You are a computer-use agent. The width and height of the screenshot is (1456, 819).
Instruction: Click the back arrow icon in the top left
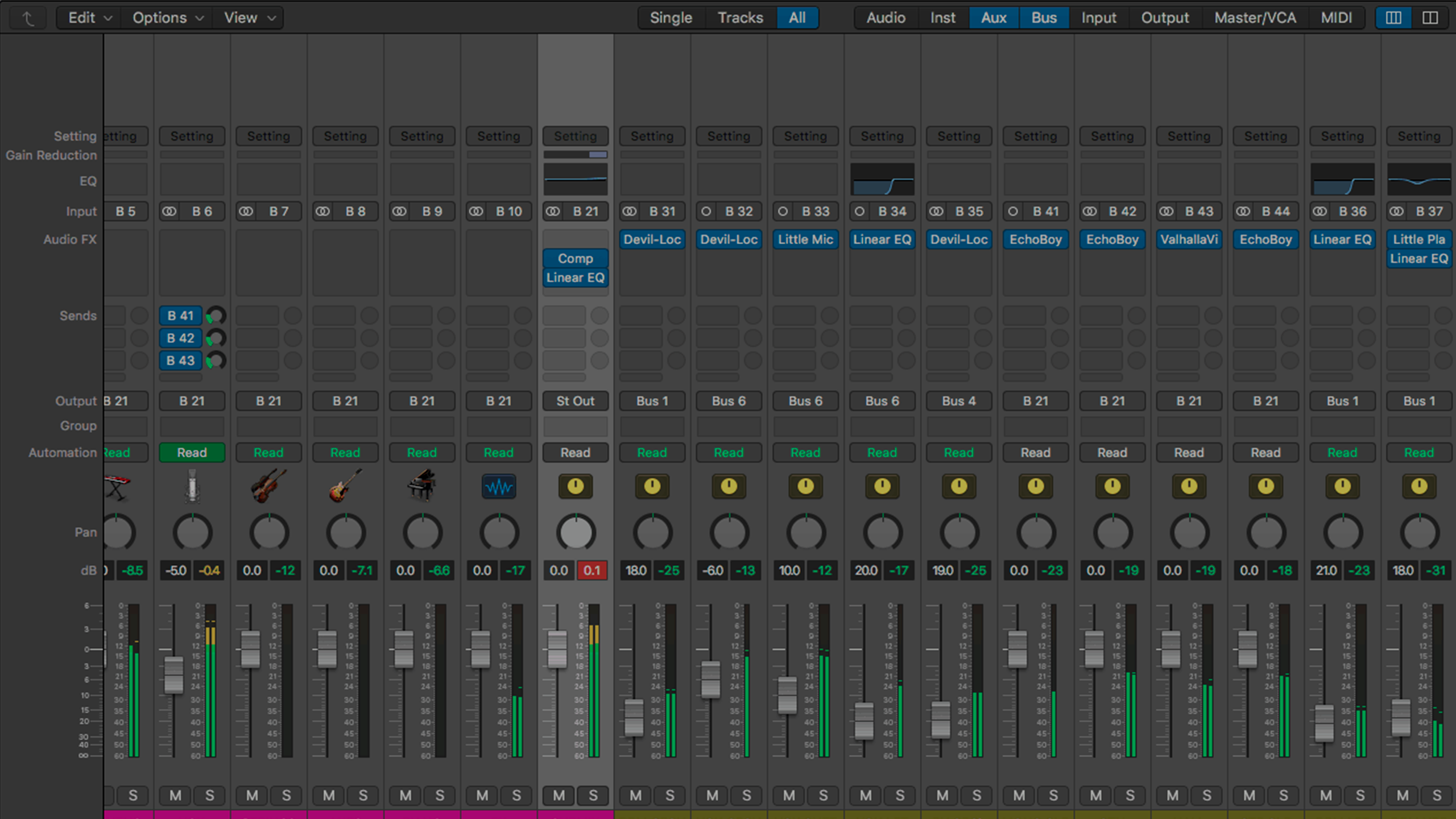(x=28, y=18)
